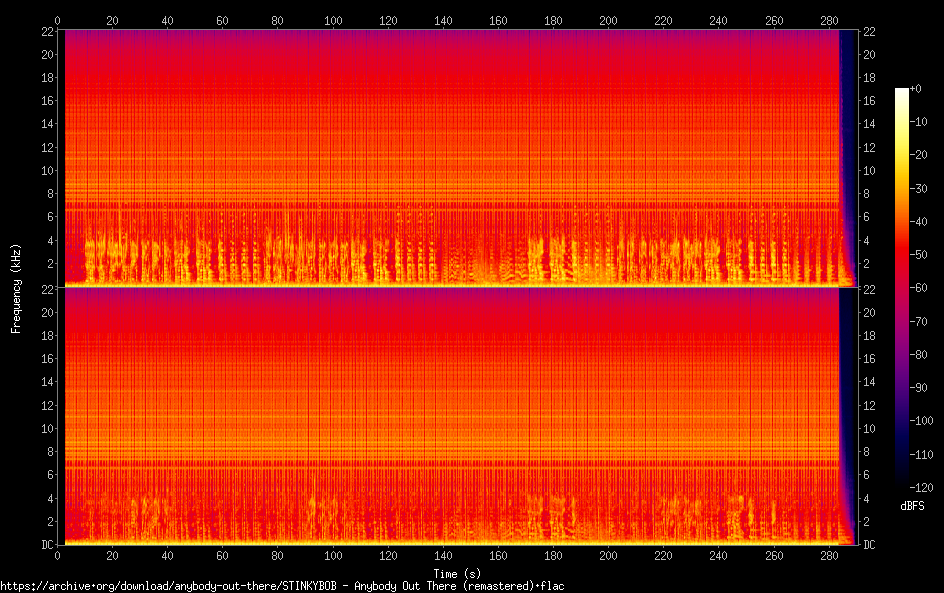The width and height of the screenshot is (944, 593).
Task: Click the 'DC' label on the right frequency axis
Action: coord(869,545)
